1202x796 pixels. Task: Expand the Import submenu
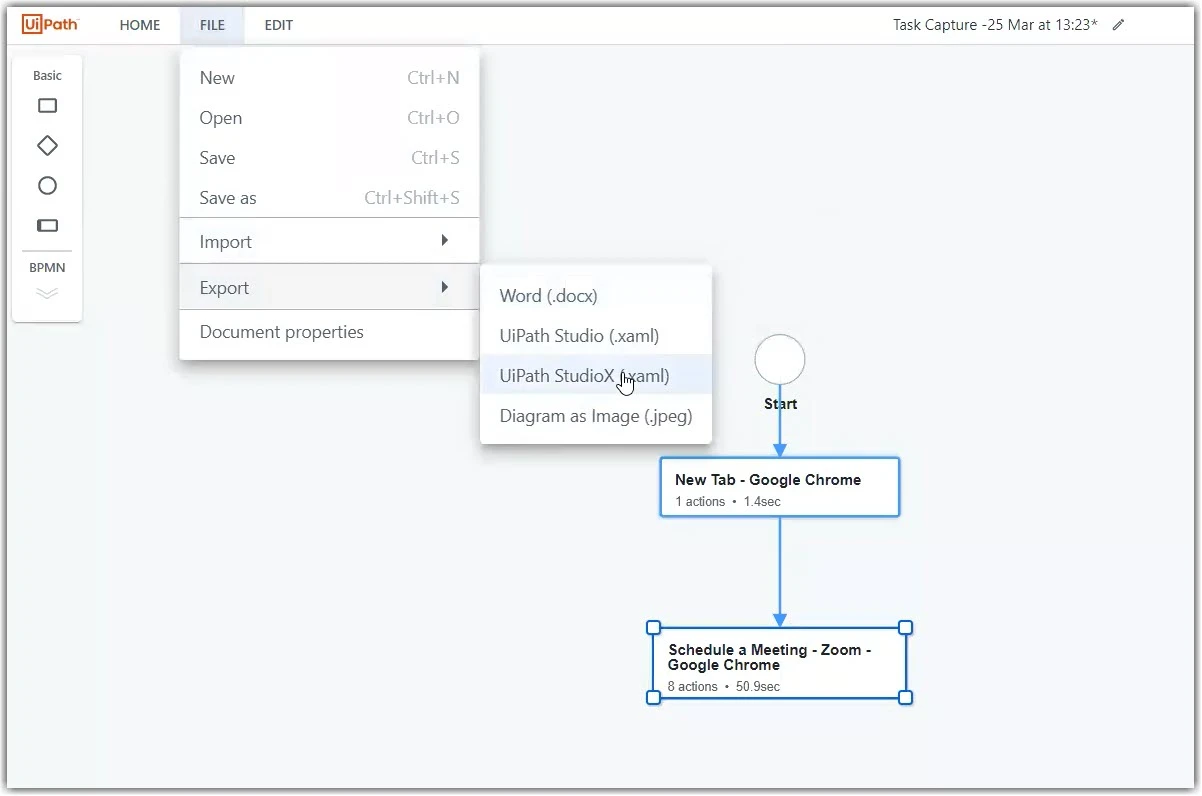[329, 242]
